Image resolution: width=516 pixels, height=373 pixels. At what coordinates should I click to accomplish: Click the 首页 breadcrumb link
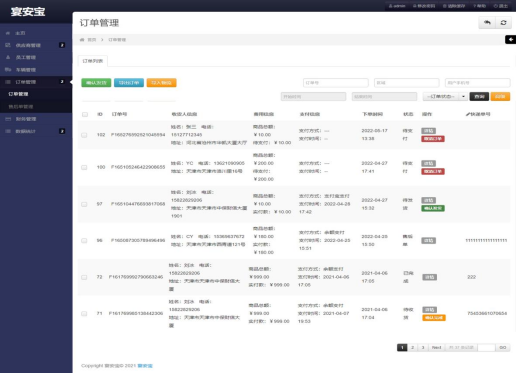(x=92, y=40)
